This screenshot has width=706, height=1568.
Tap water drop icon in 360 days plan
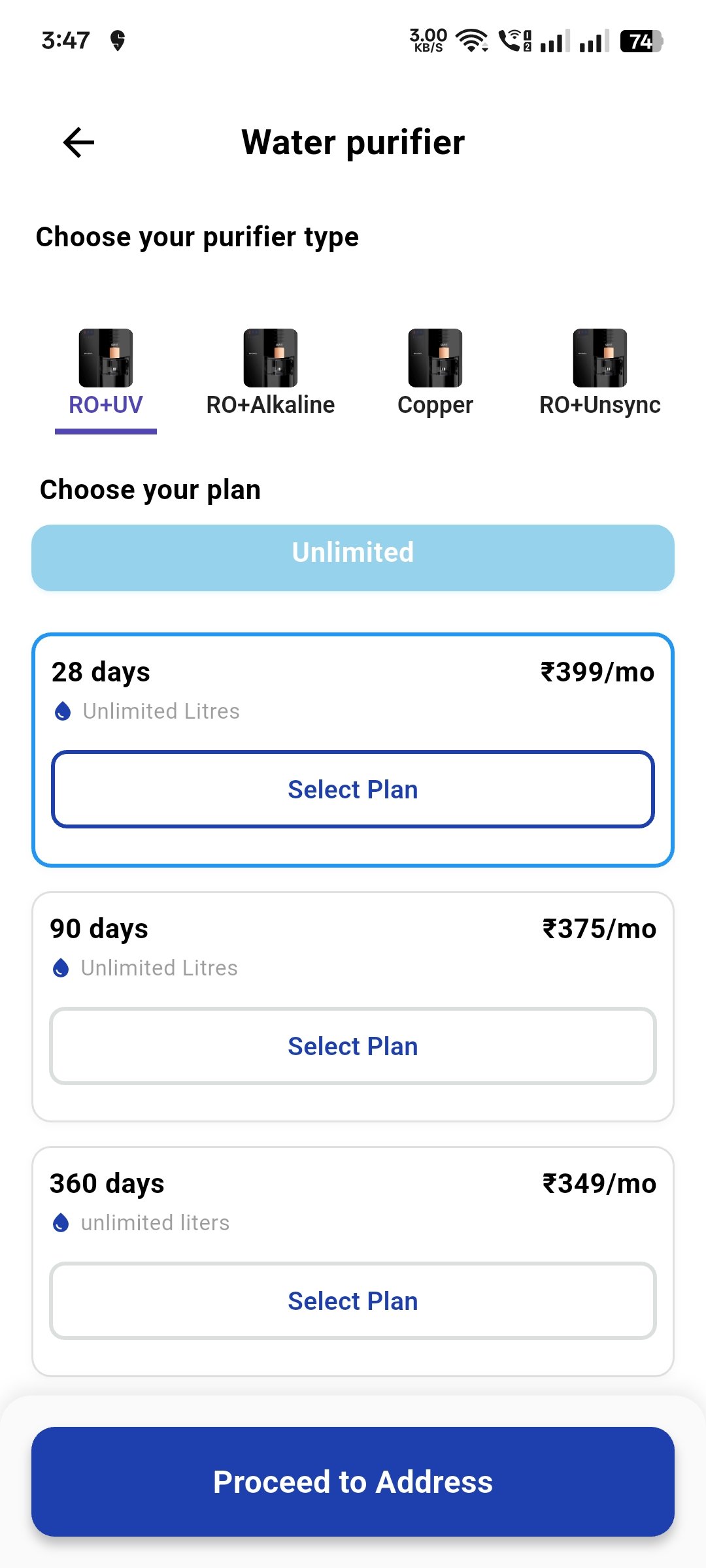pyautogui.click(x=61, y=1222)
